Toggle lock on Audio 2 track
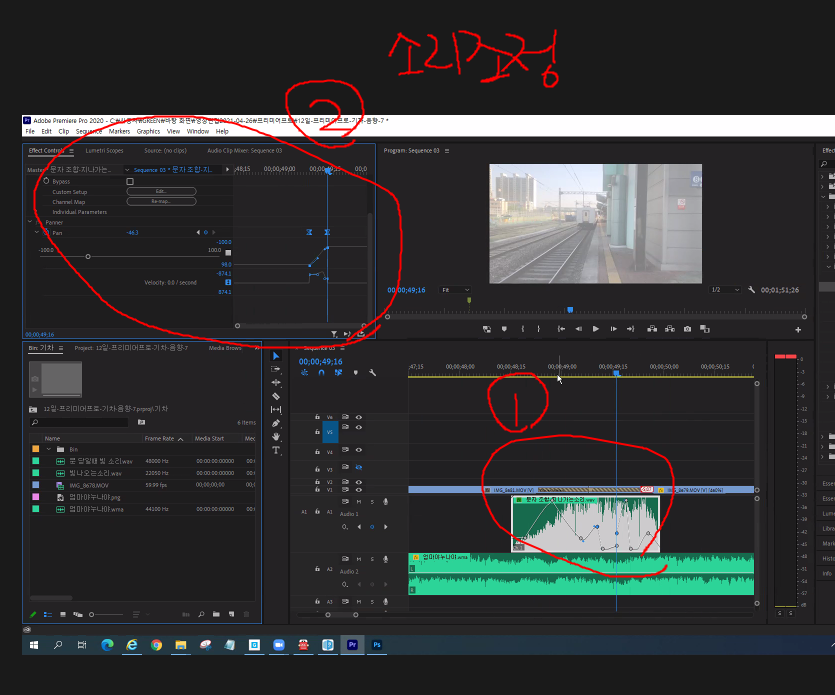835x695 pixels. coord(317,569)
